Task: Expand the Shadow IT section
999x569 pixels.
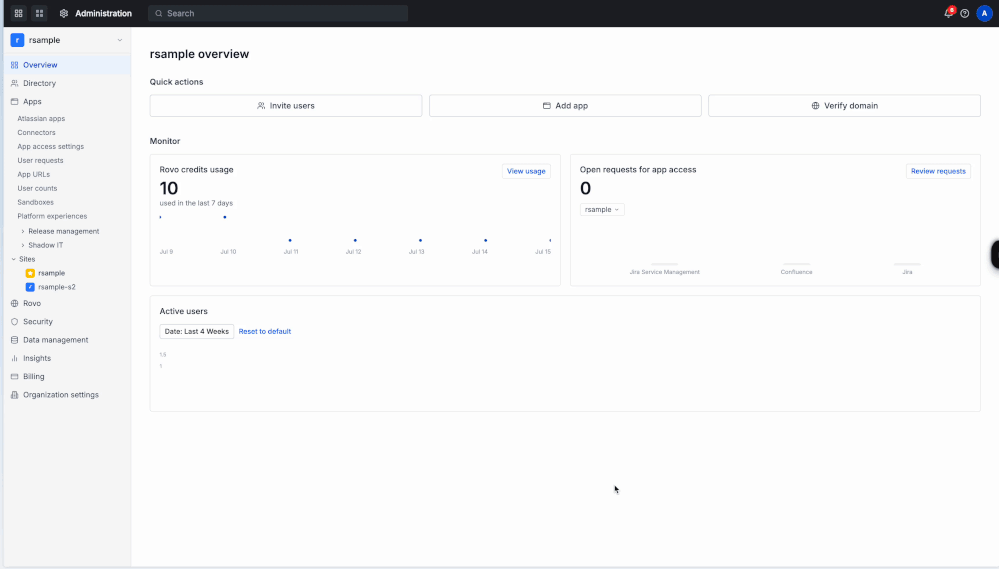Action: tap(23, 245)
